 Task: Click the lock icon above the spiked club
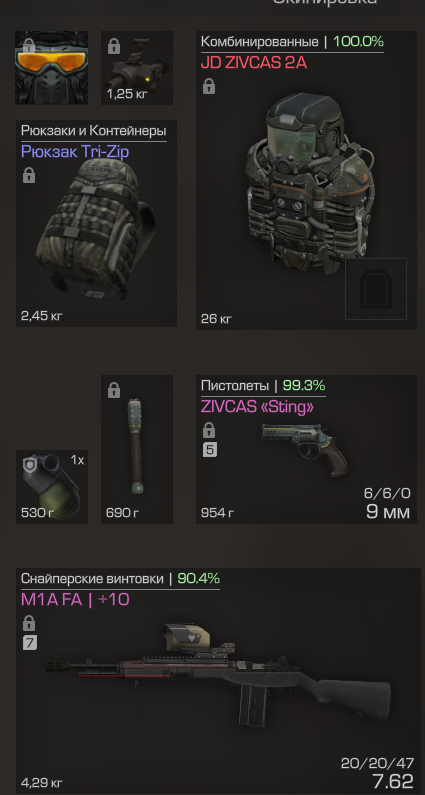(x=114, y=390)
